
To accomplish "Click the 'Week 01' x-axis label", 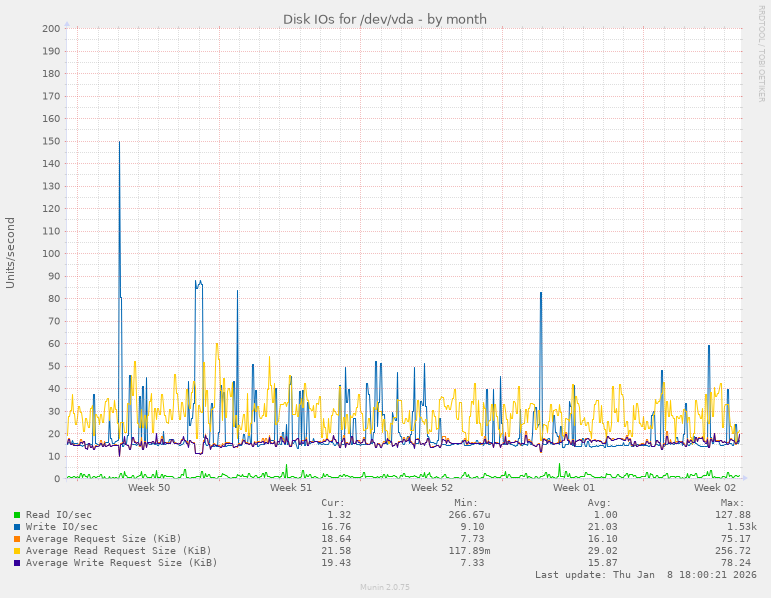I will [573, 487].
